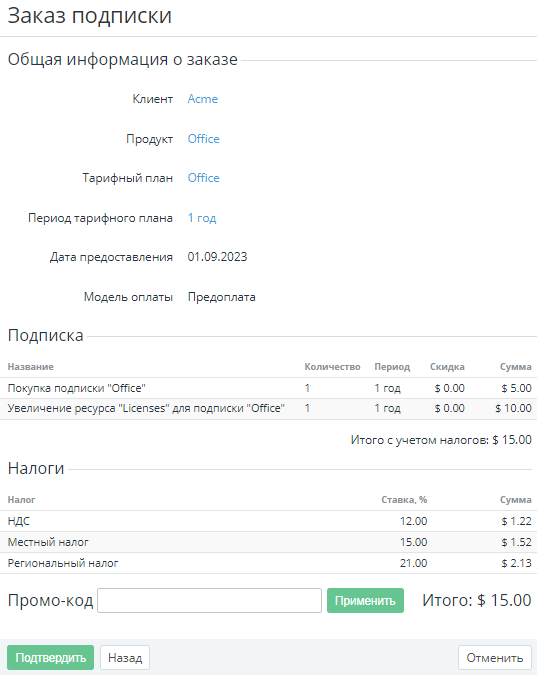The height and width of the screenshot is (679, 537).
Task: Click the Итого $ 15.00 total text
Action: [476, 600]
